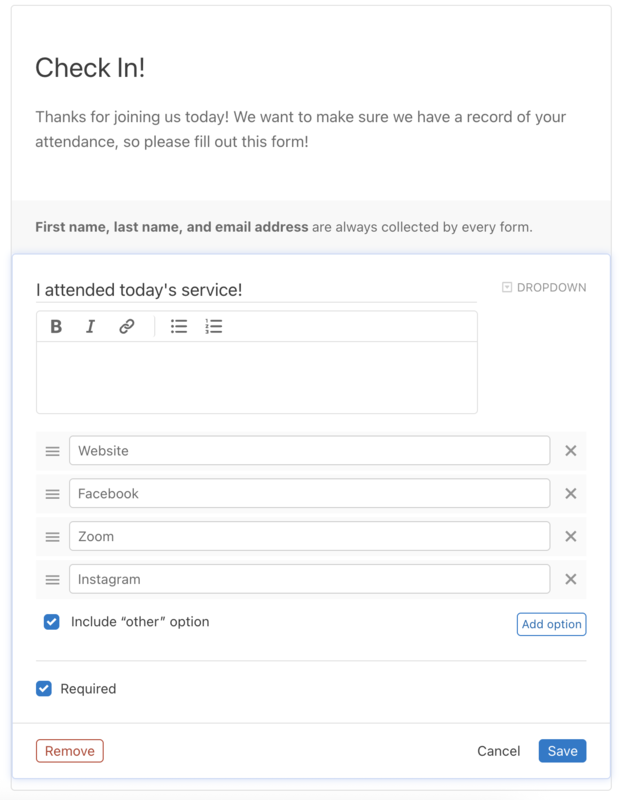Insert a link using the toolbar
622x800 pixels.
coord(127,326)
